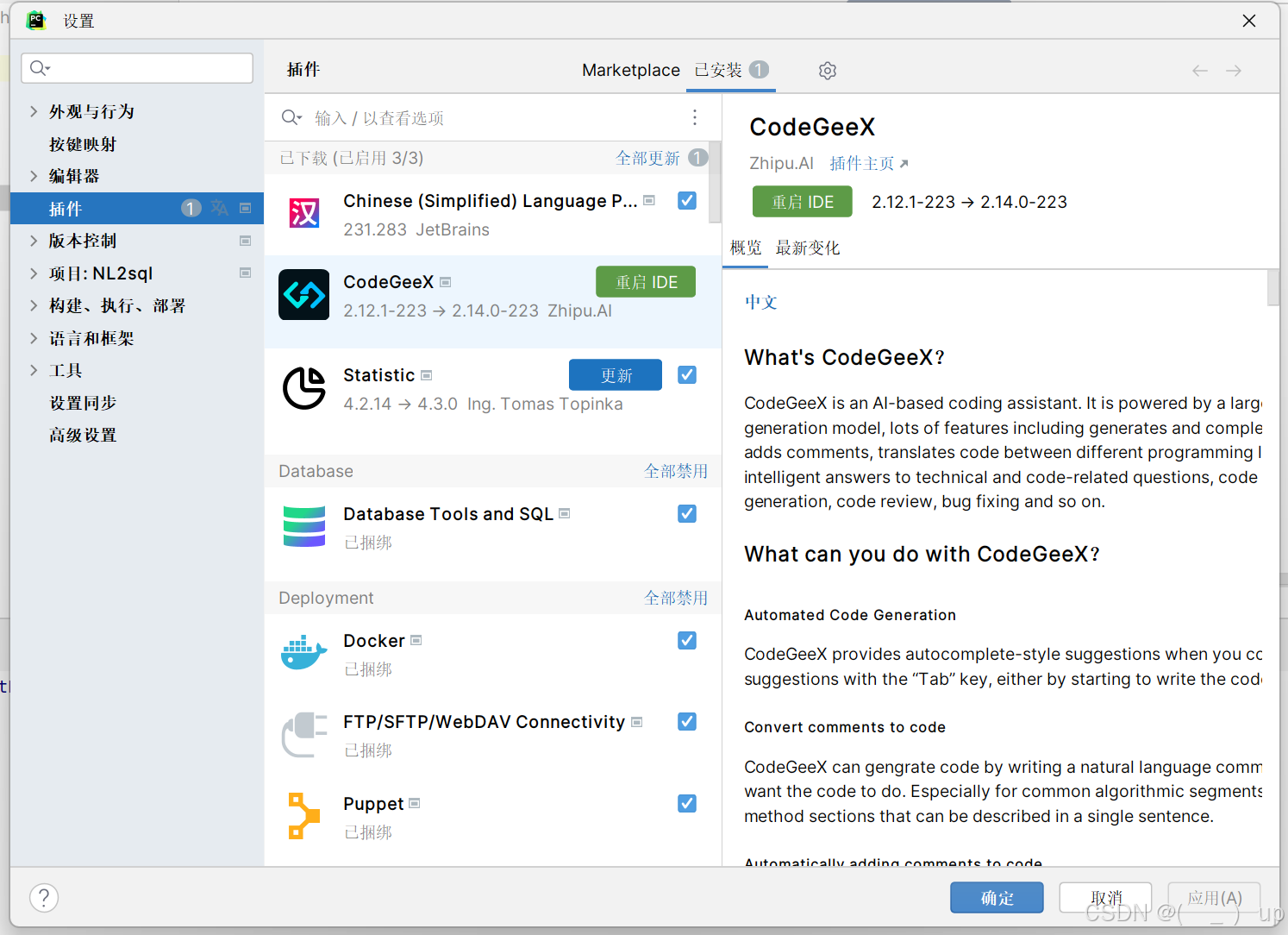Click the FTP/SFTP/WebDAV plug icon

[x=304, y=735]
